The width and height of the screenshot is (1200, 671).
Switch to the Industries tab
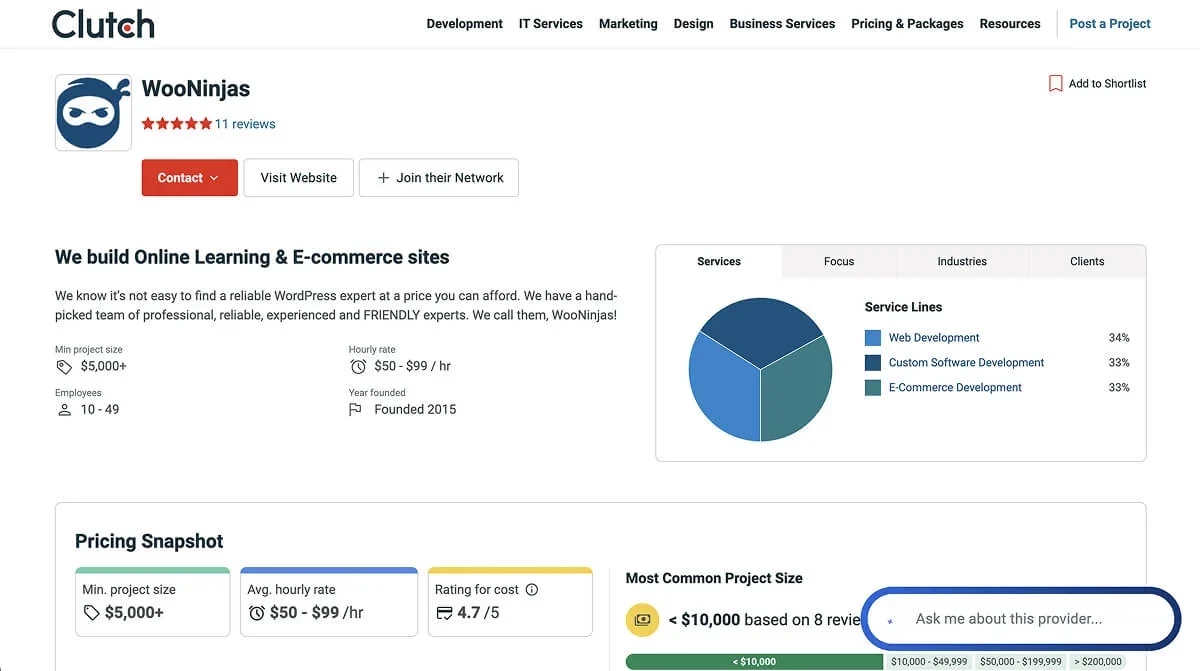click(x=962, y=261)
